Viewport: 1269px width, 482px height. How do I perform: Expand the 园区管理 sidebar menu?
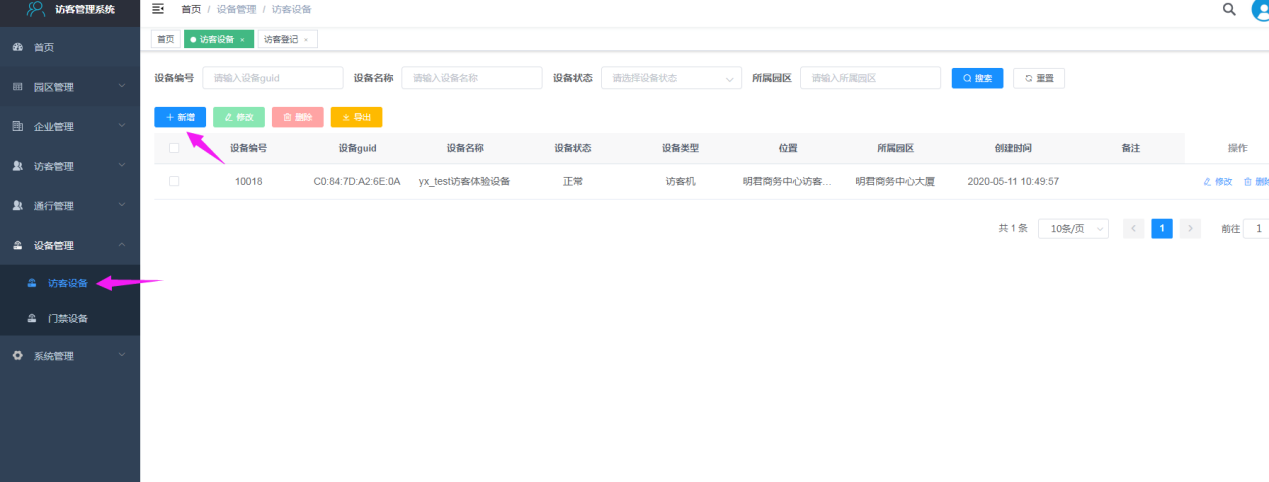(x=70, y=87)
